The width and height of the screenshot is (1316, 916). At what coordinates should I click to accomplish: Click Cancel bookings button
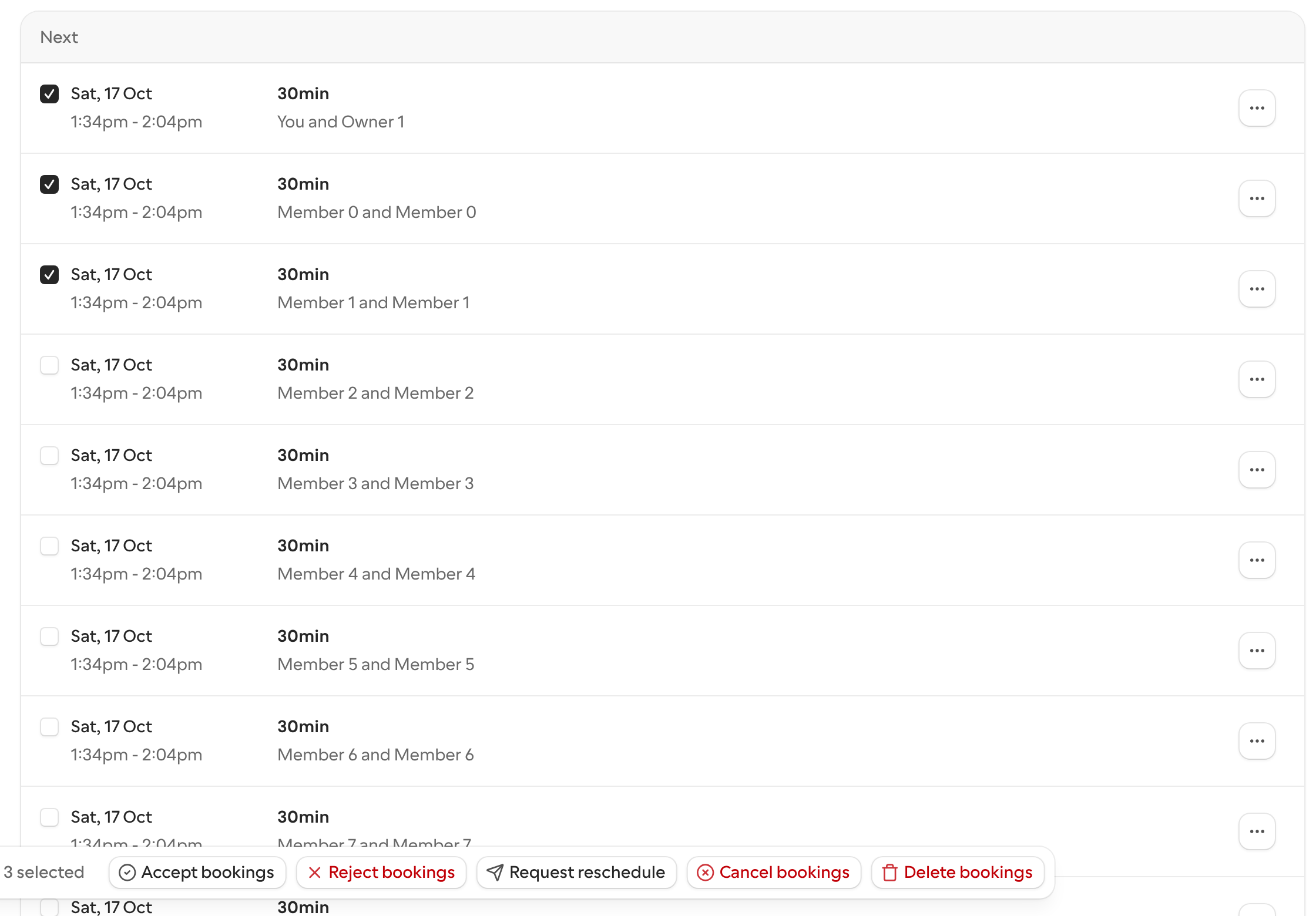(774, 873)
